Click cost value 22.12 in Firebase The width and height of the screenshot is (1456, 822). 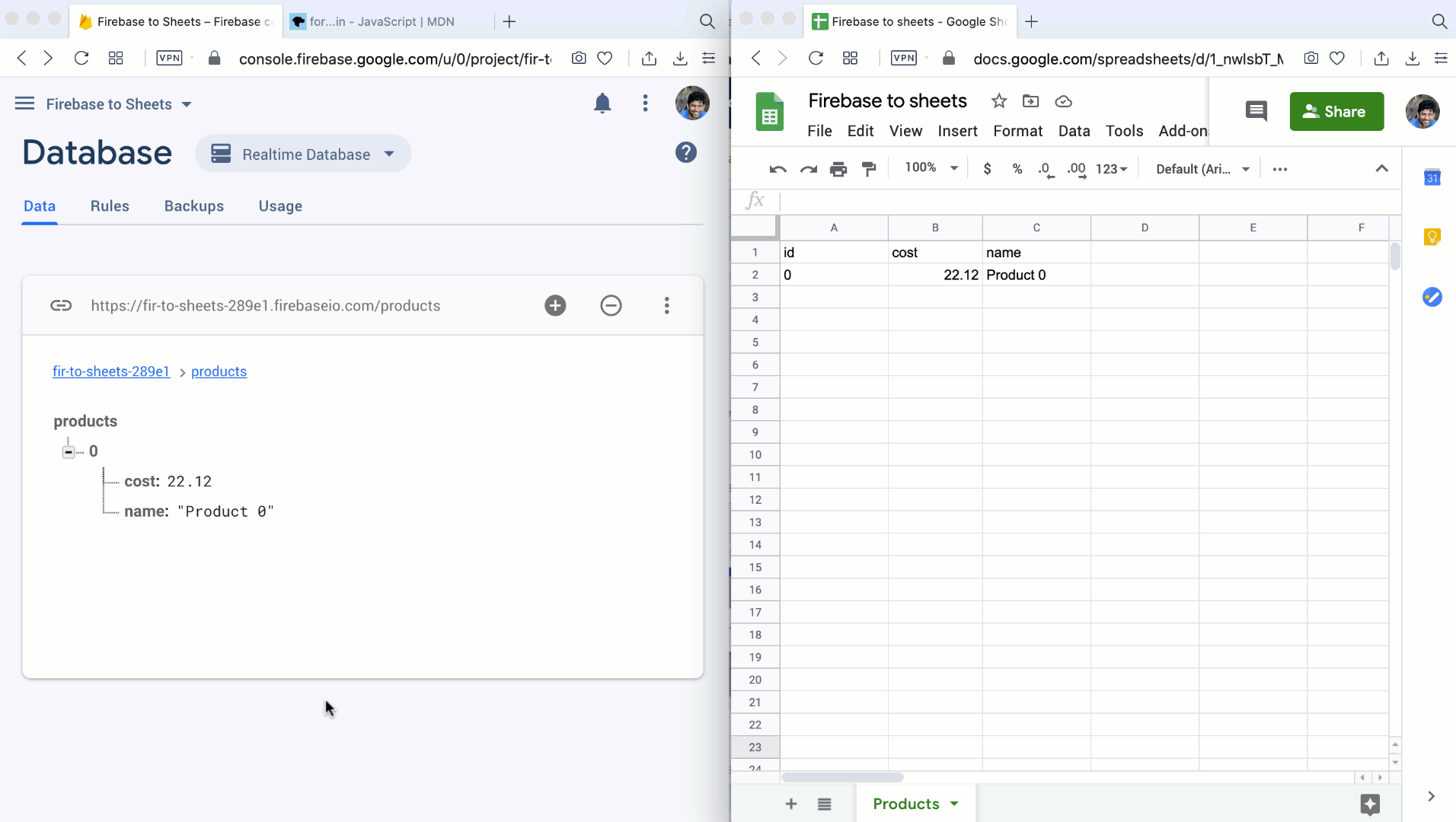tap(190, 482)
